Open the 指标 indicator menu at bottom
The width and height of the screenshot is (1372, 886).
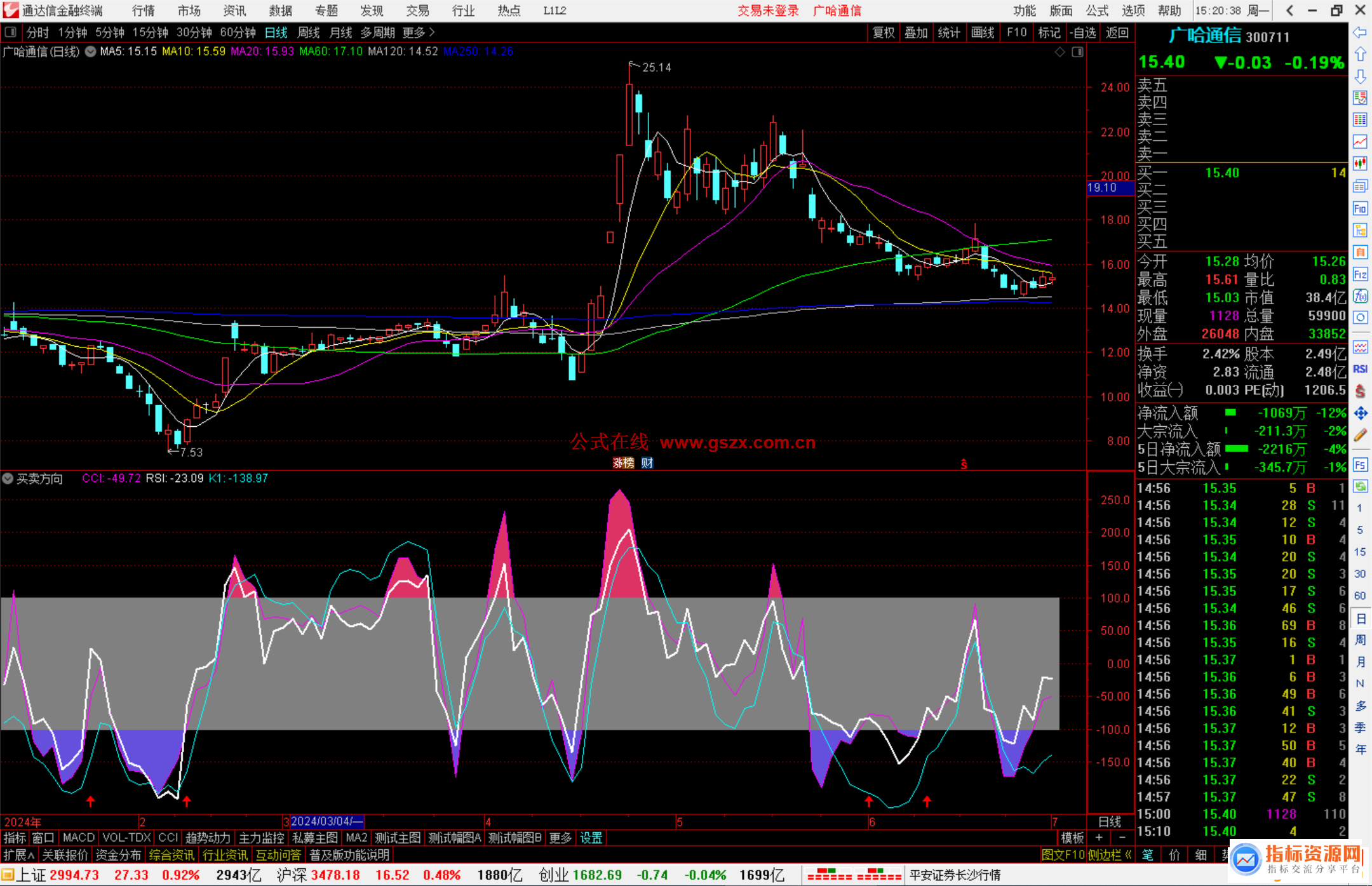[15, 838]
